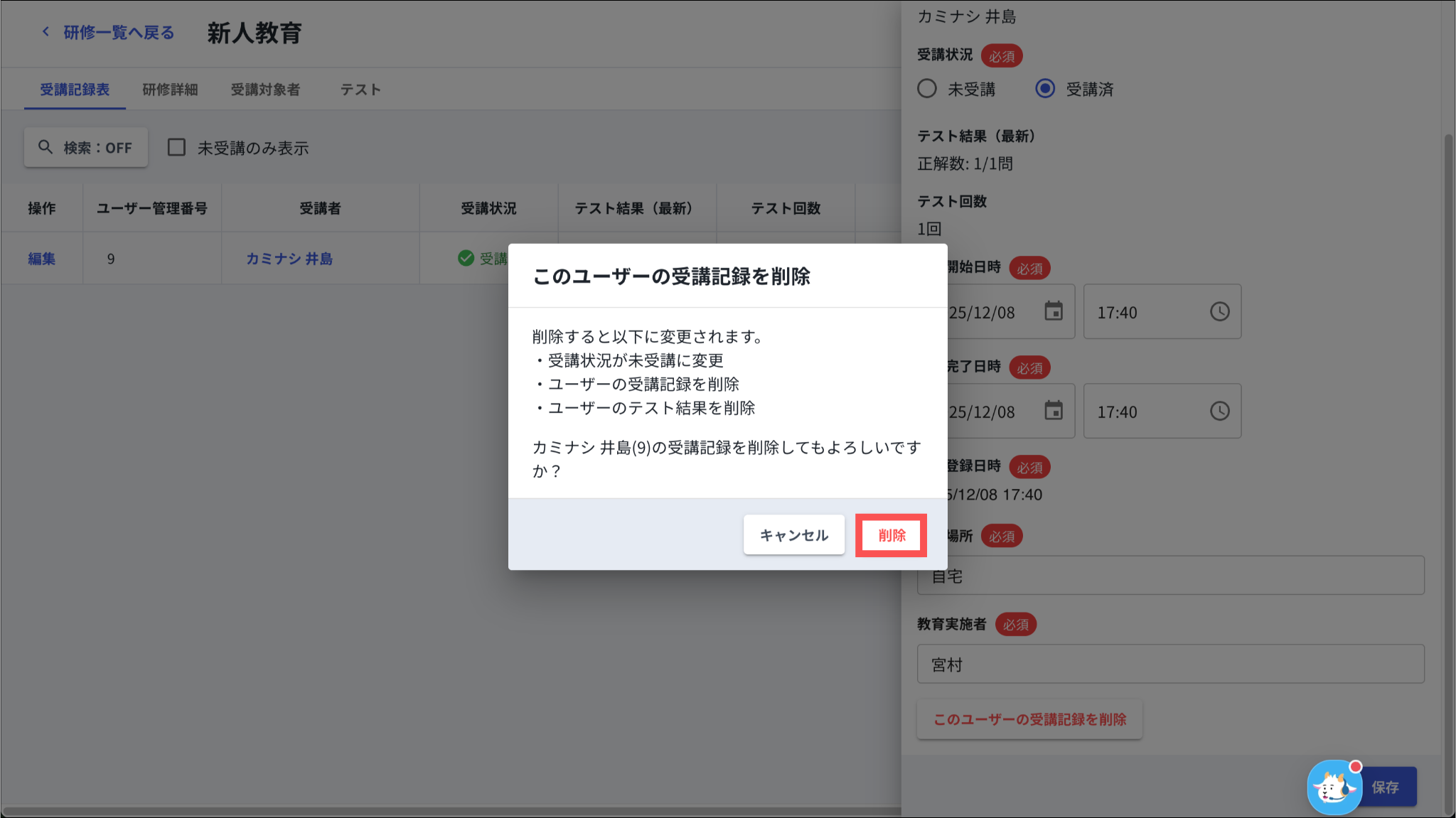Confirm deletion with 削除 button
This screenshot has width=1456, height=818.
[x=891, y=535]
